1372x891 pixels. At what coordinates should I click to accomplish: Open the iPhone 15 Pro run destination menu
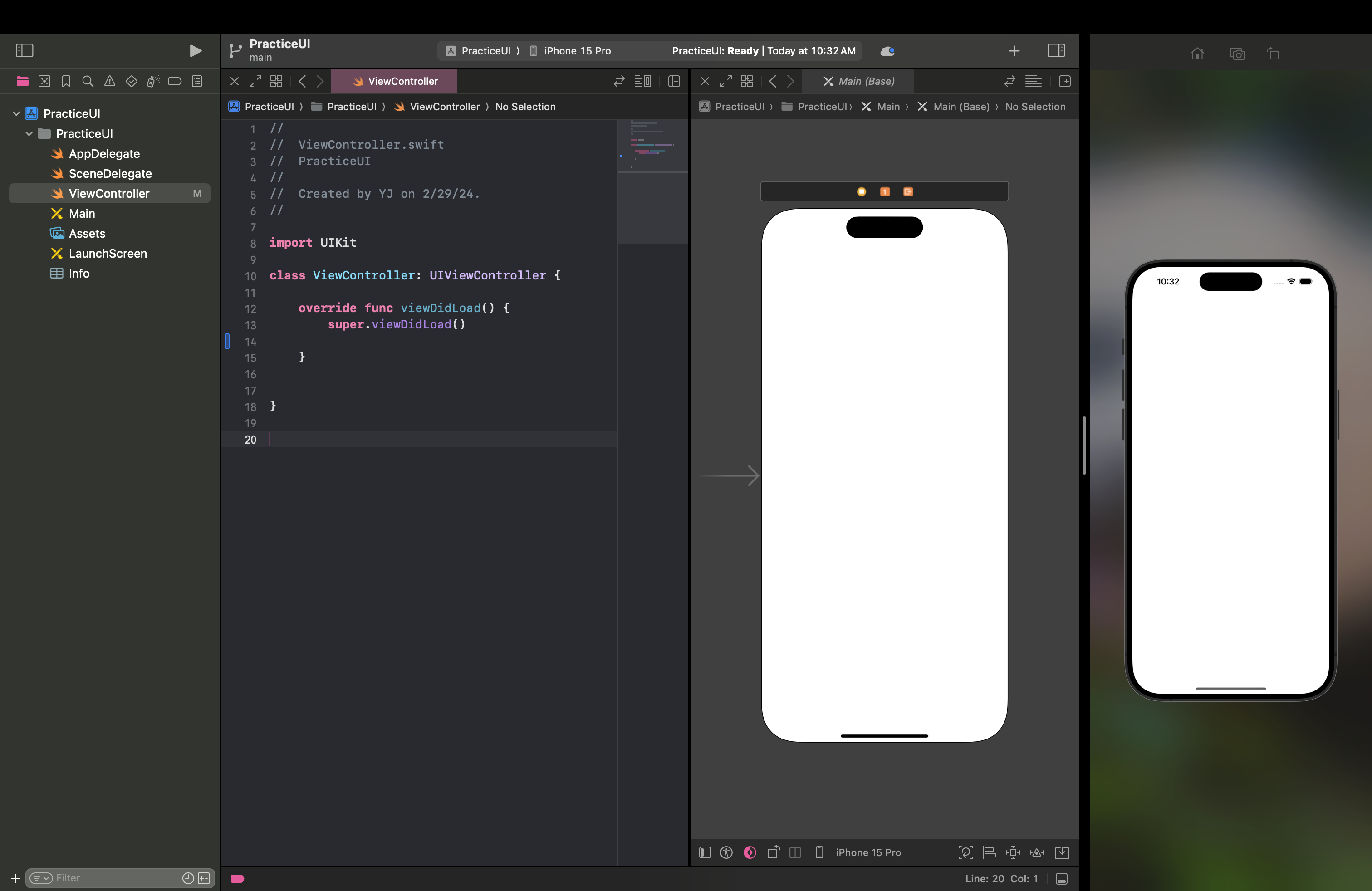click(577, 51)
